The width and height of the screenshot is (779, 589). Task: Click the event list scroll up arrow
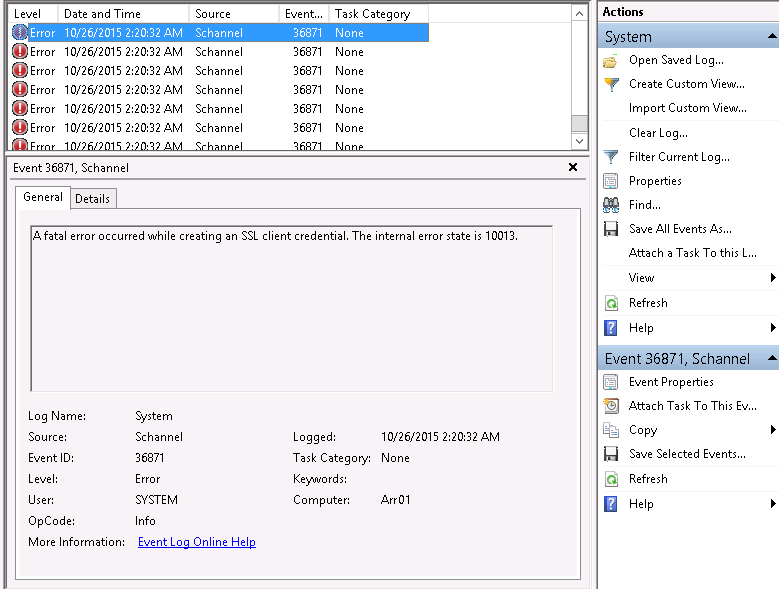579,14
